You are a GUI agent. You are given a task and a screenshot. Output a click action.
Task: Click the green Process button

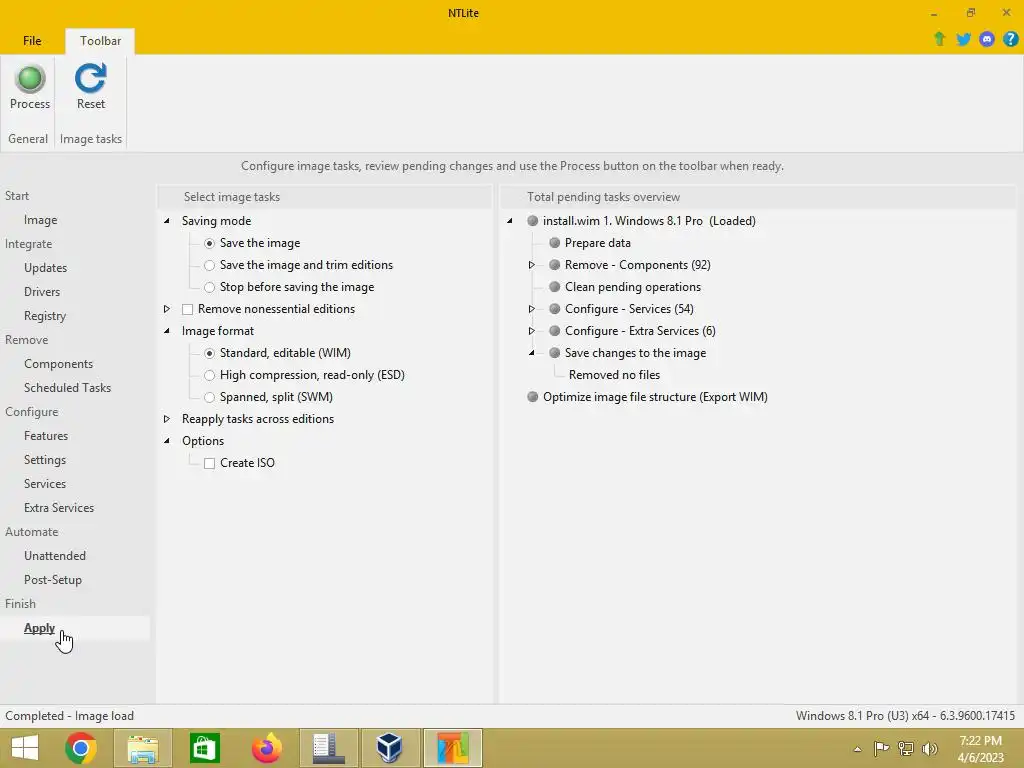point(29,87)
